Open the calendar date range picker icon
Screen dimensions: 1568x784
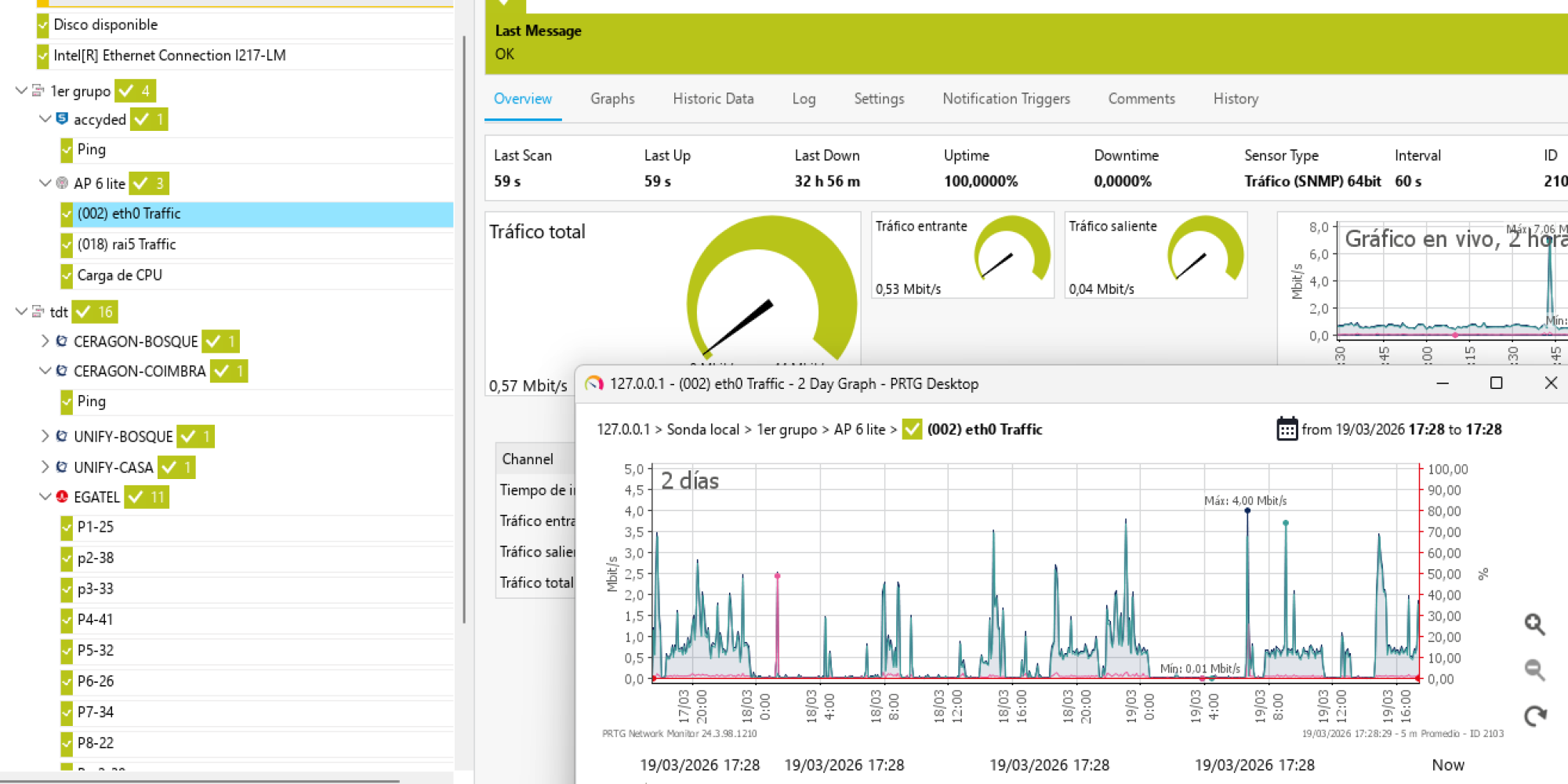tap(1287, 429)
